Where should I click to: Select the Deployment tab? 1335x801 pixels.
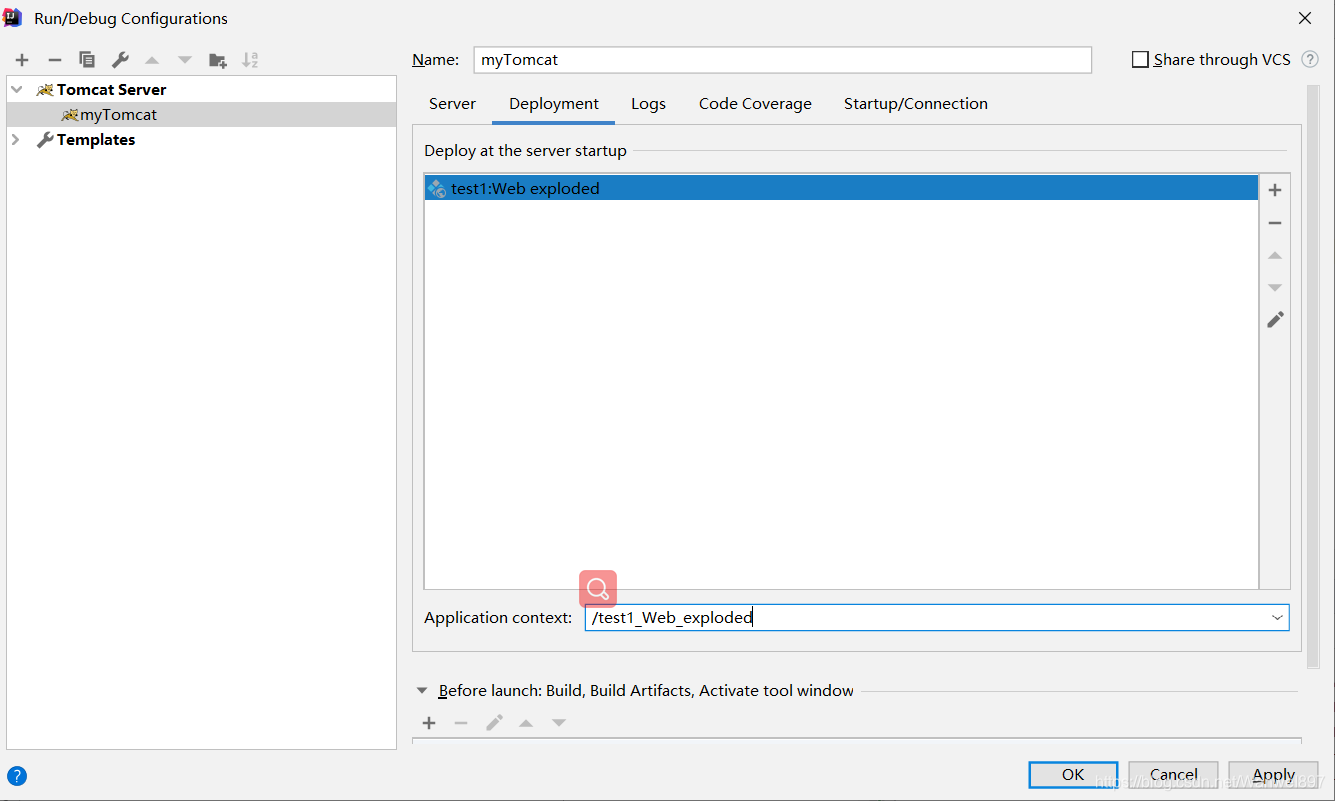[x=554, y=104]
